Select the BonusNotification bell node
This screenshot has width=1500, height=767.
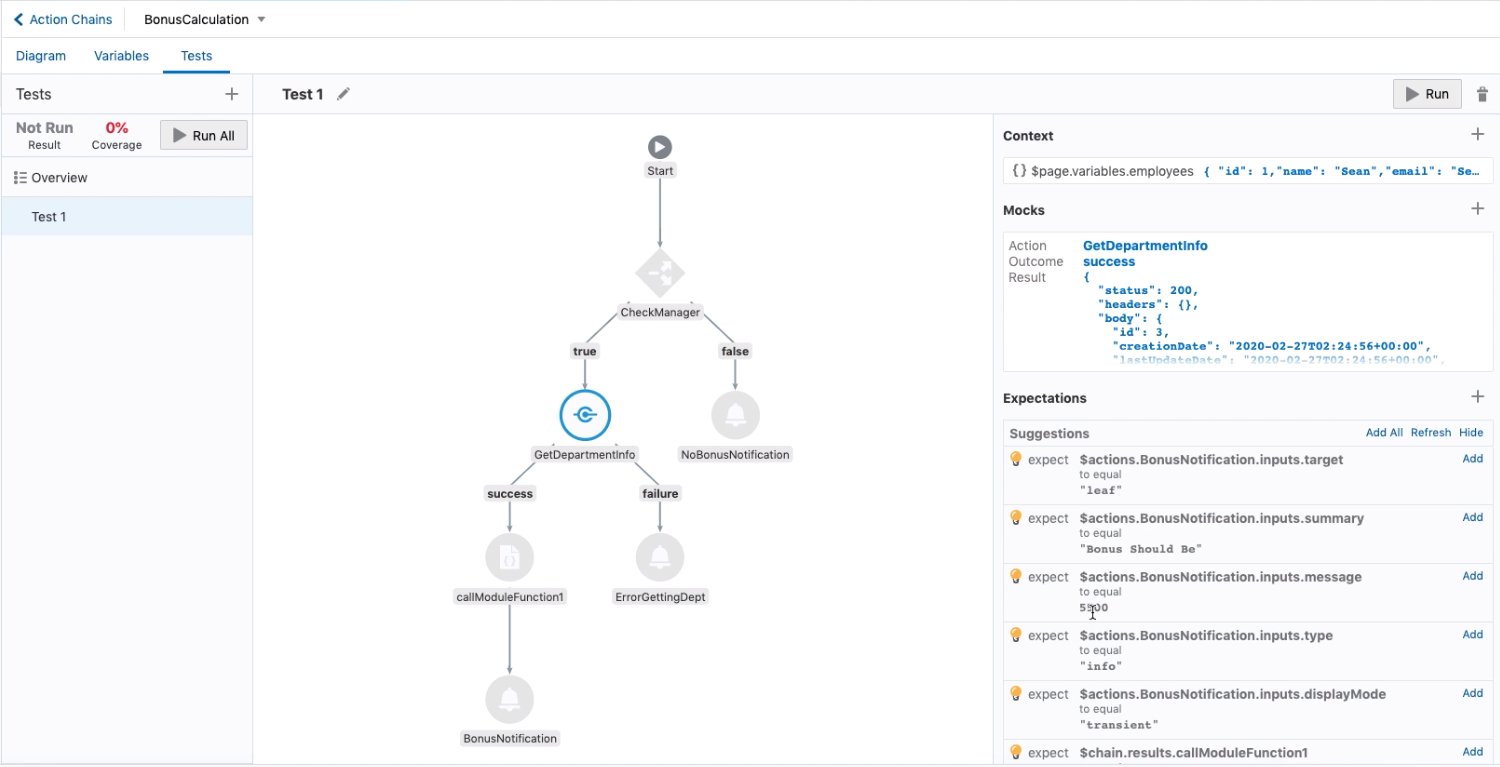pos(509,699)
